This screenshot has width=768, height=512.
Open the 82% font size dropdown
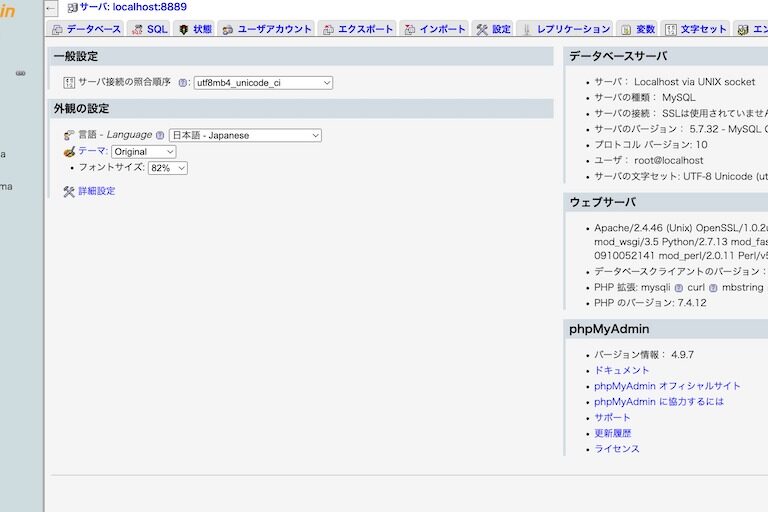pyautogui.click(x=168, y=168)
